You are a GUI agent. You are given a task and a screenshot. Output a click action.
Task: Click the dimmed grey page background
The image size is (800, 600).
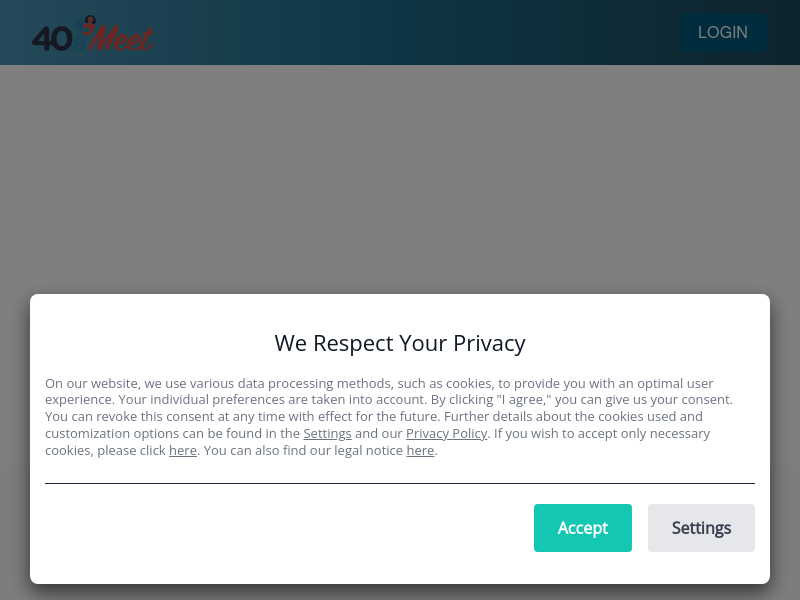pyautogui.click(x=400, y=179)
